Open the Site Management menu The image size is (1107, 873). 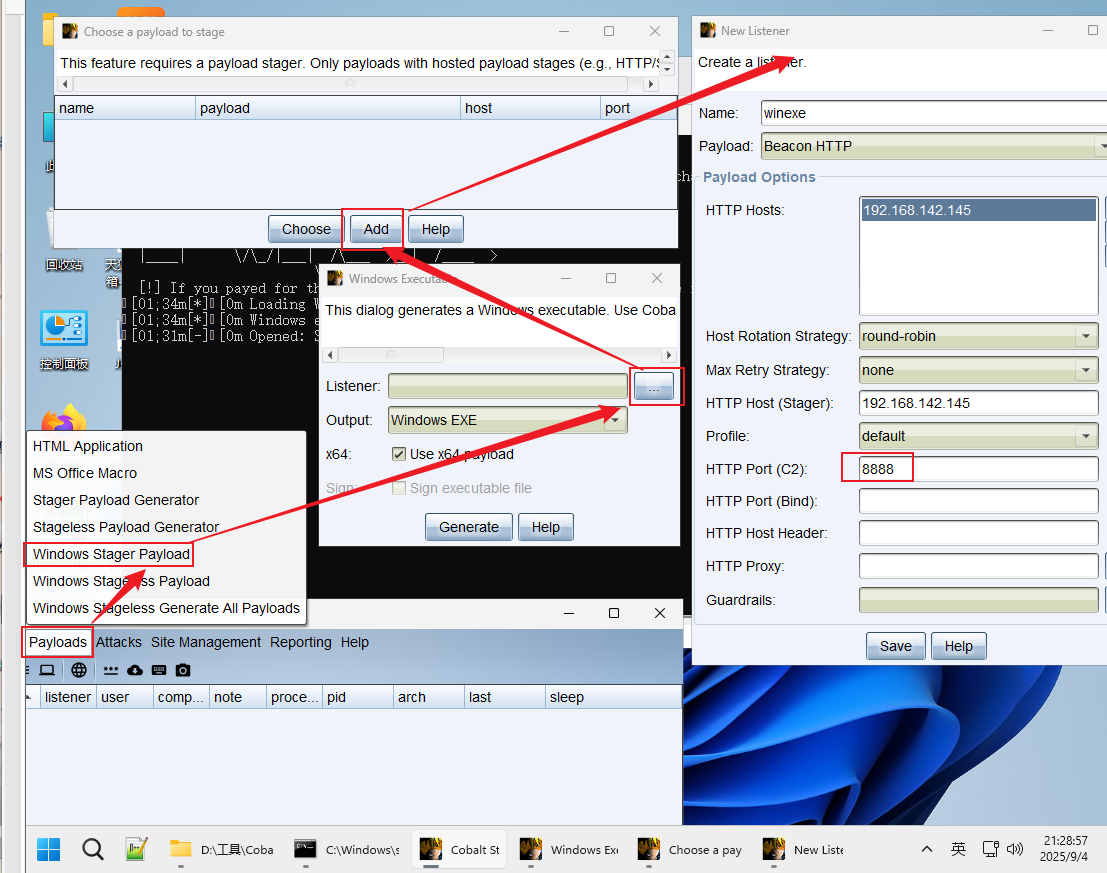[x=205, y=642]
